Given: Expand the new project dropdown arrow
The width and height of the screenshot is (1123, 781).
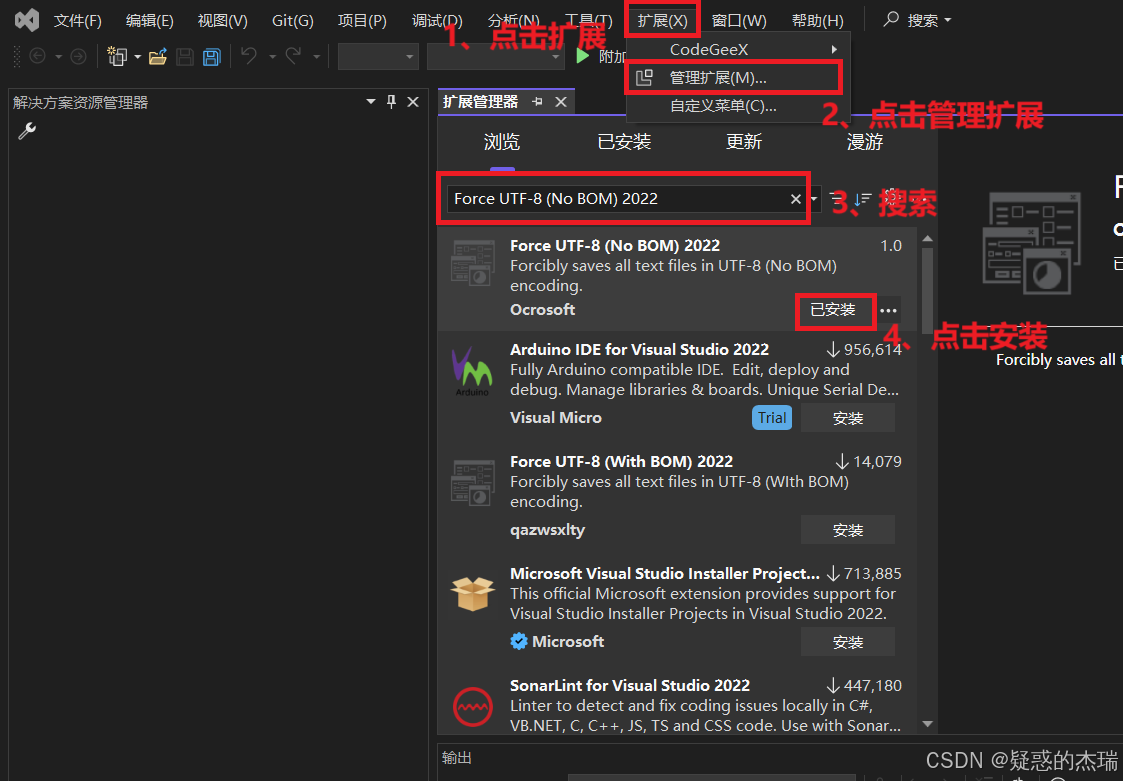Looking at the screenshot, I should point(138,57).
